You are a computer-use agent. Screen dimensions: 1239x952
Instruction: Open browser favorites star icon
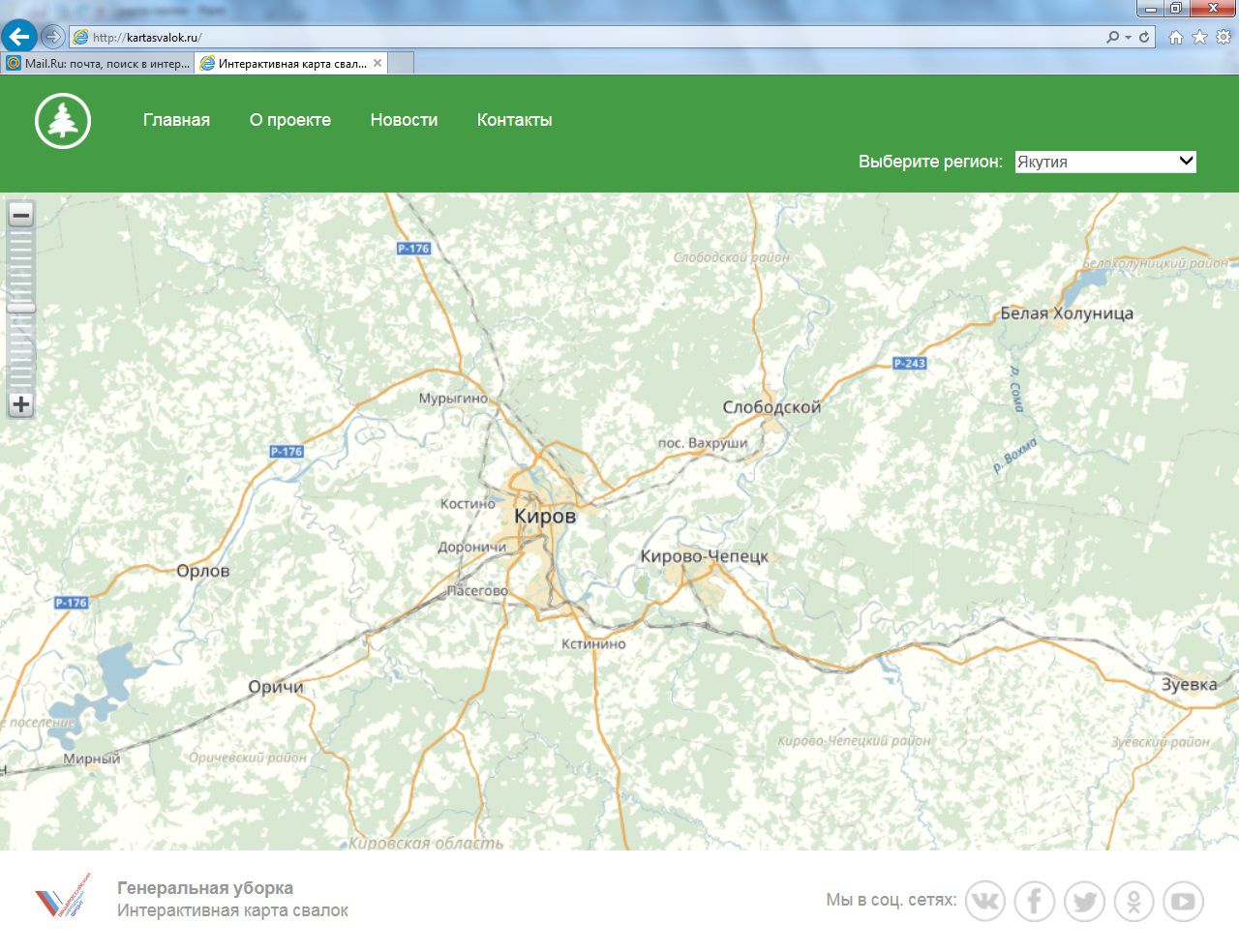point(1199,37)
